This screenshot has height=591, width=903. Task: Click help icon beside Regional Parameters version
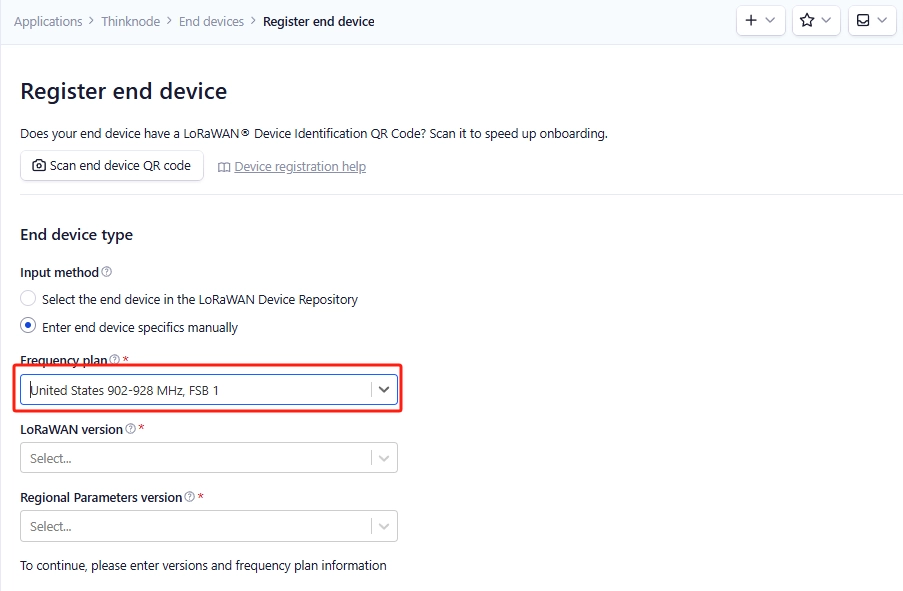pos(189,497)
